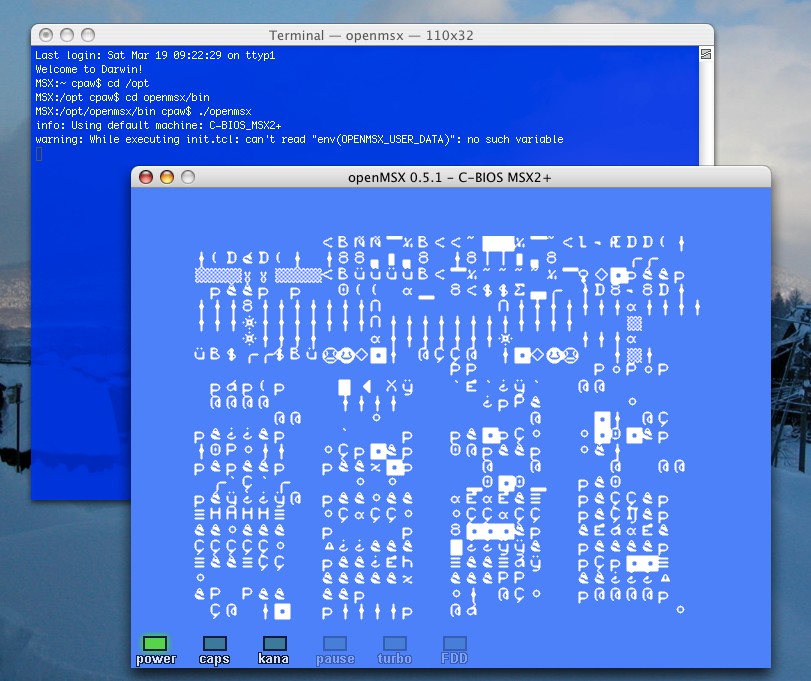Screen dimensions: 811x681
Task: Click the './openmsx' command line in Terminal
Action: coord(143,111)
